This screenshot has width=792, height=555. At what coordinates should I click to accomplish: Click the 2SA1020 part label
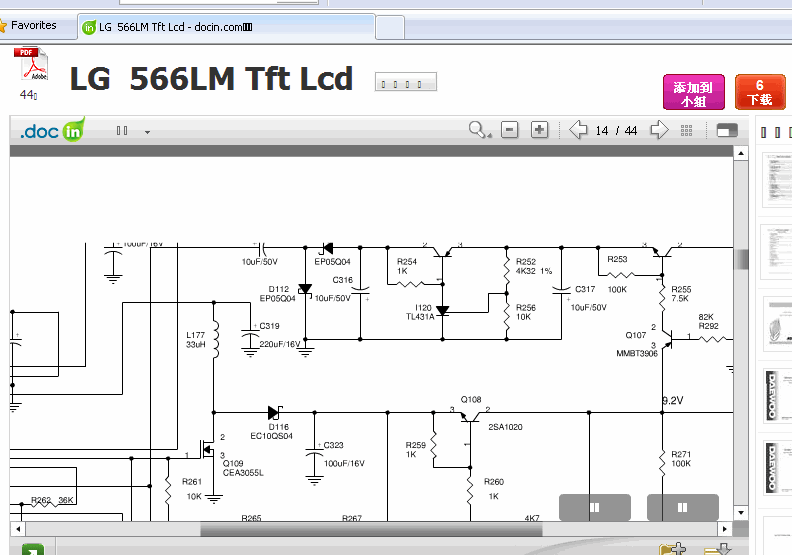click(x=505, y=427)
